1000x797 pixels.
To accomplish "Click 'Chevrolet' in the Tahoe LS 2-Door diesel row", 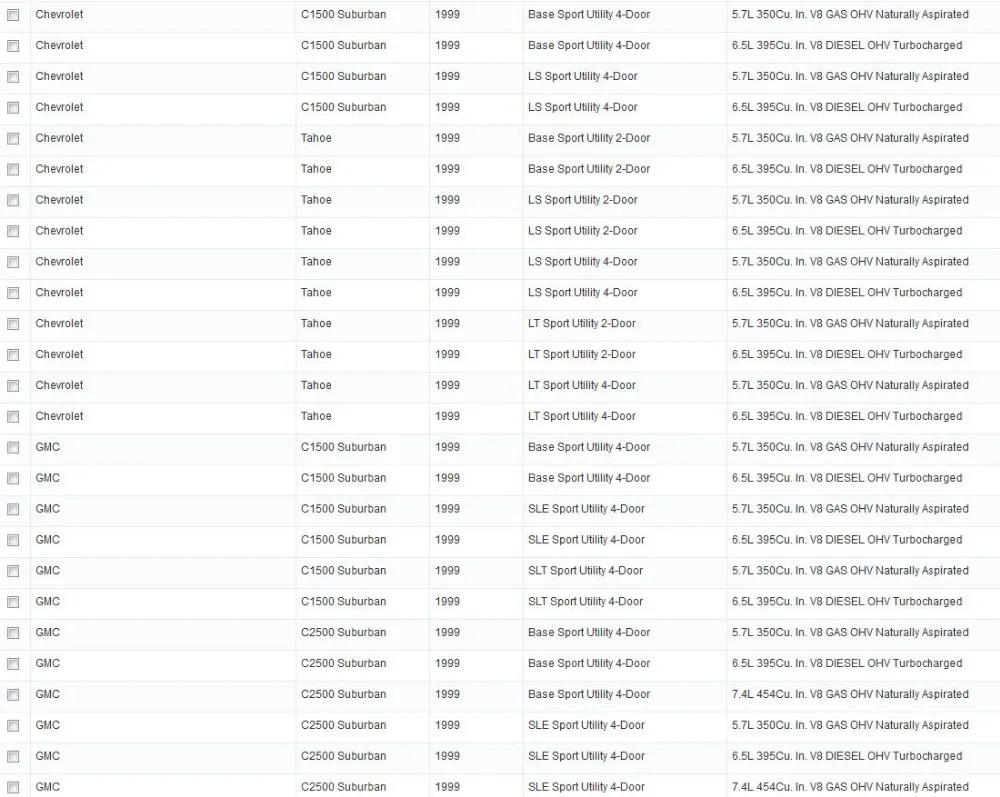I will pos(59,231).
